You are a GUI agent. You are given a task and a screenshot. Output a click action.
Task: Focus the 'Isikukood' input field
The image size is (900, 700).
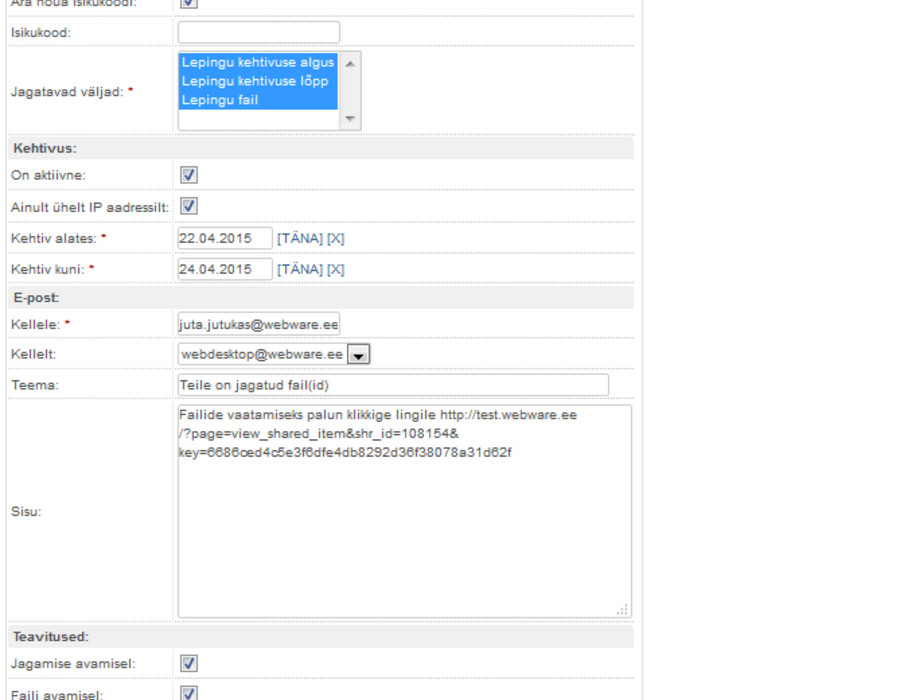[x=259, y=33]
